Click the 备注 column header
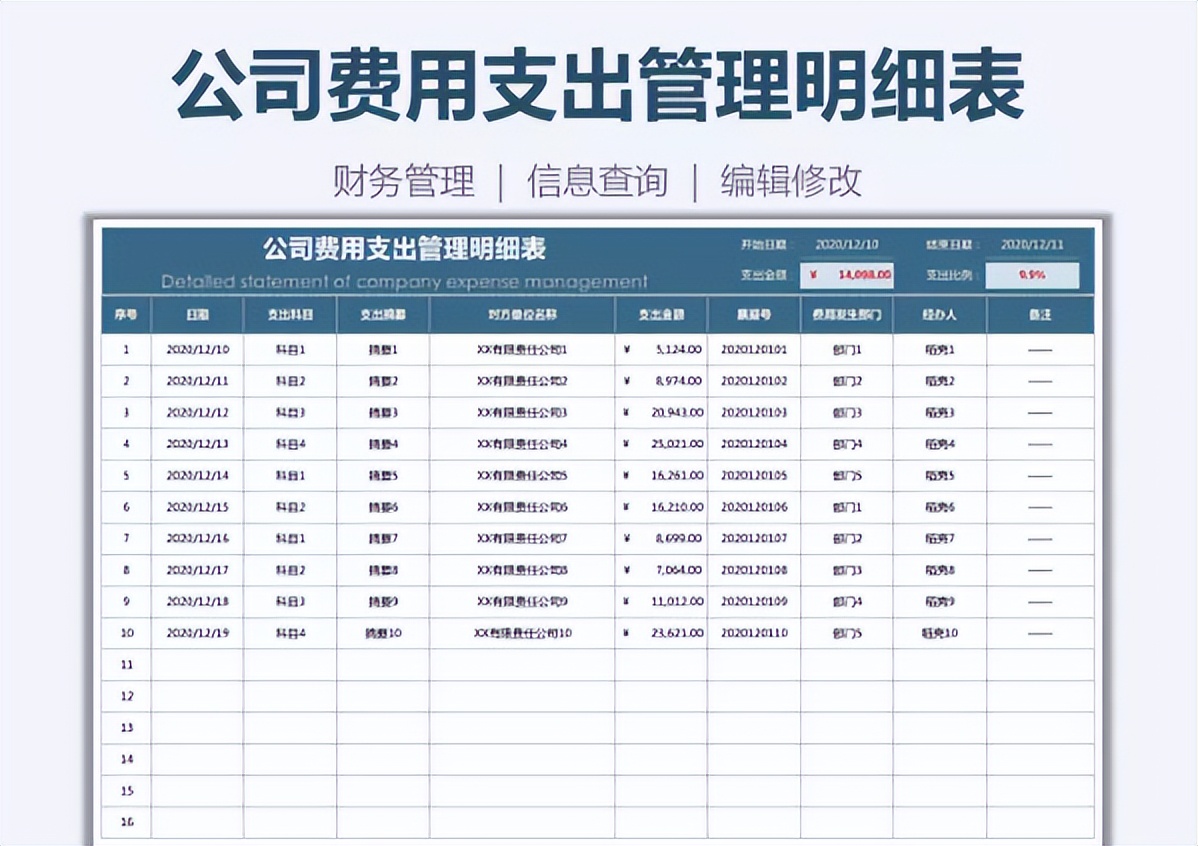The image size is (1198, 846). (x=1040, y=313)
